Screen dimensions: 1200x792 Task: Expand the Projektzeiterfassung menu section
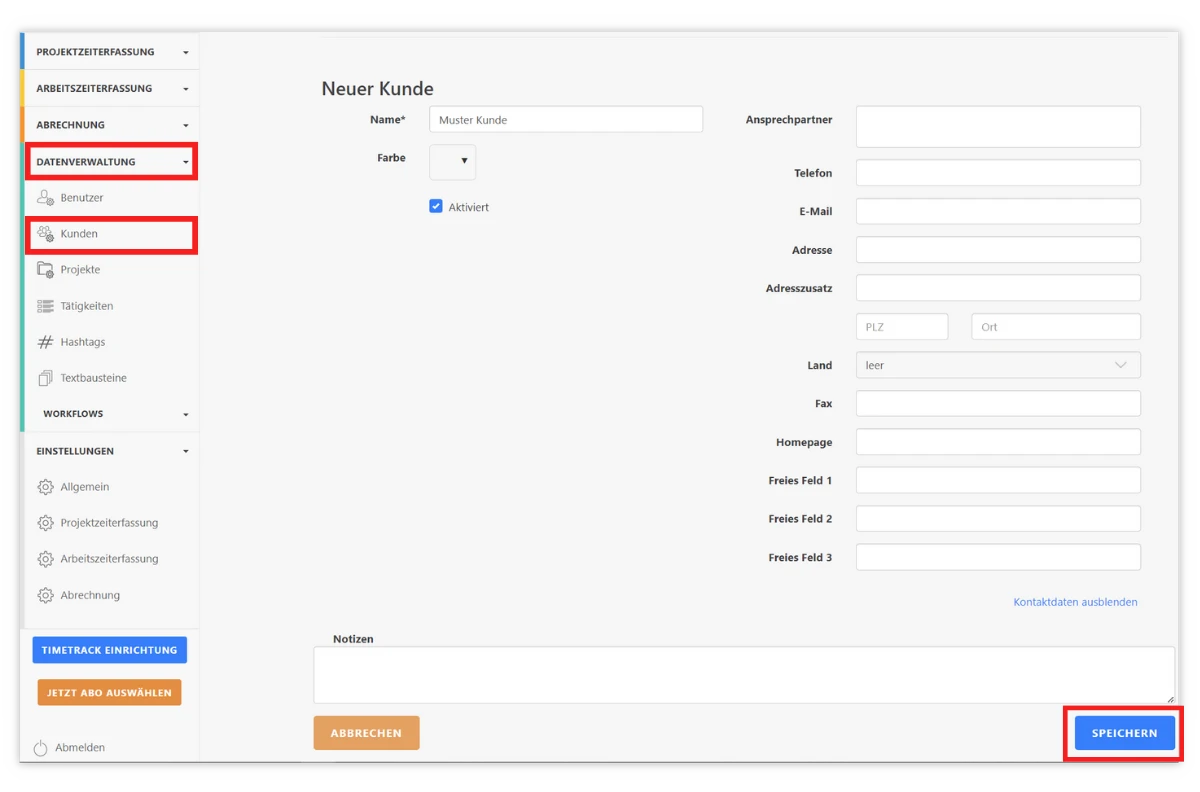(111, 52)
